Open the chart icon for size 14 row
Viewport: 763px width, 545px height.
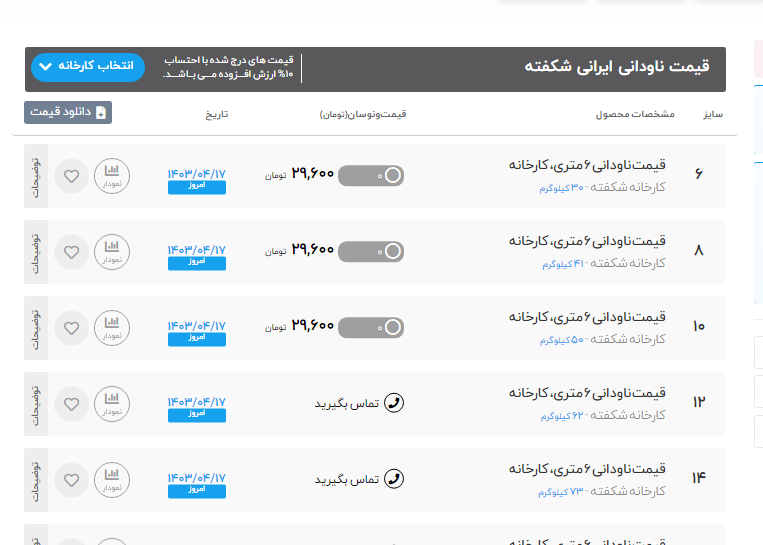click(112, 479)
